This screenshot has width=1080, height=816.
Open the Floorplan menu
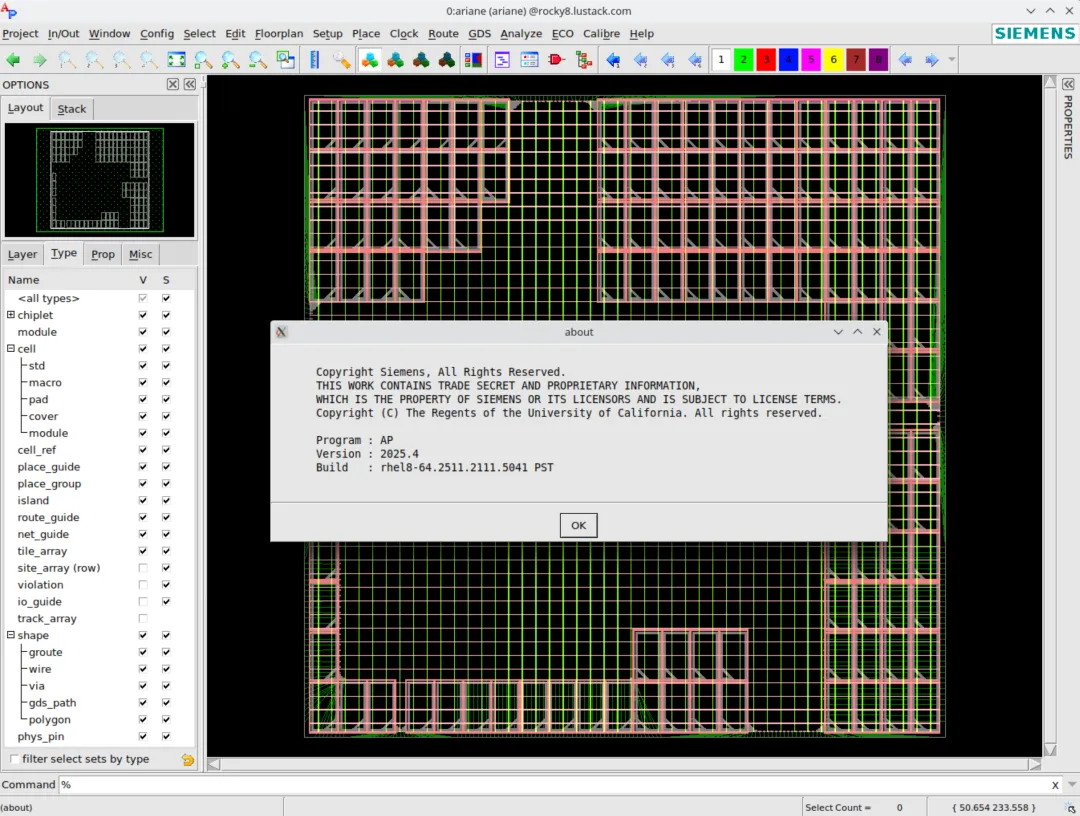(x=279, y=33)
